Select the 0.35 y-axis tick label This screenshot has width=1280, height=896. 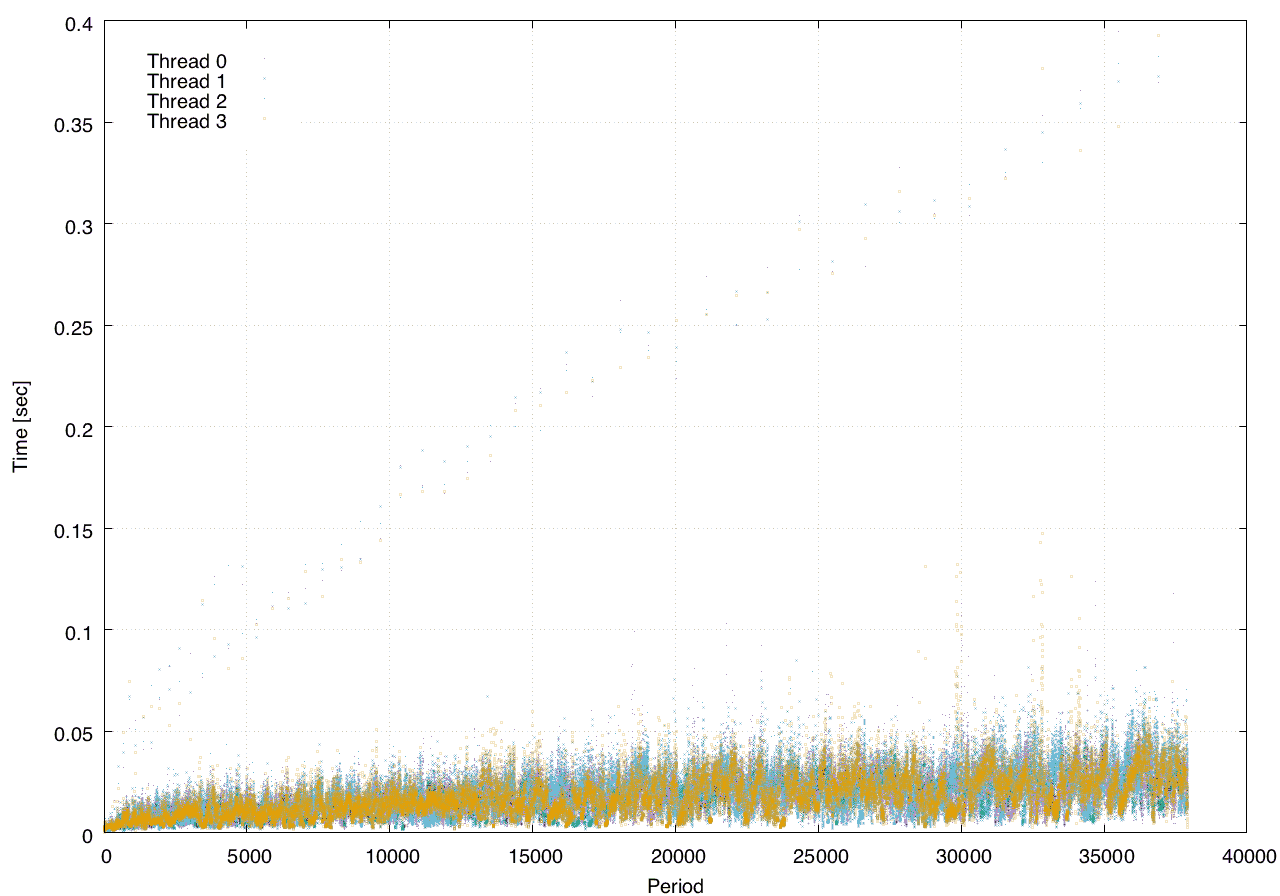tap(74, 123)
